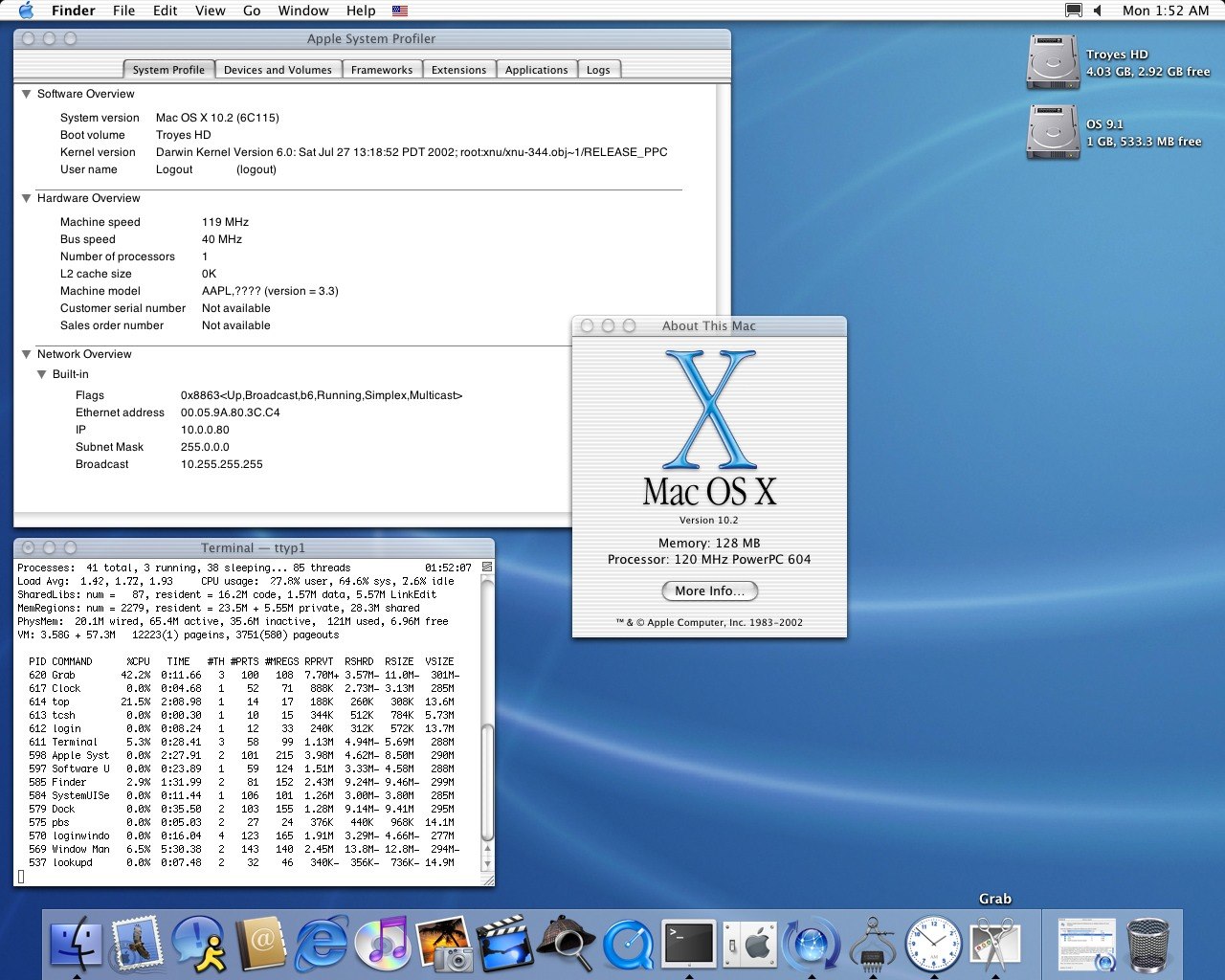Click the QuickTime Player dock icon
Screen dimensions: 1225x980
pos(628,943)
